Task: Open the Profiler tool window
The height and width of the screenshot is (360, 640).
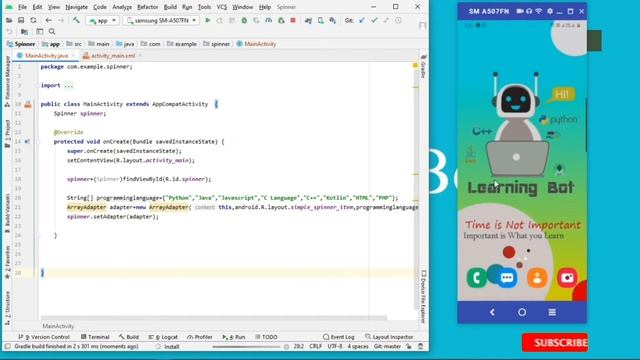Action: pyautogui.click(x=200, y=337)
